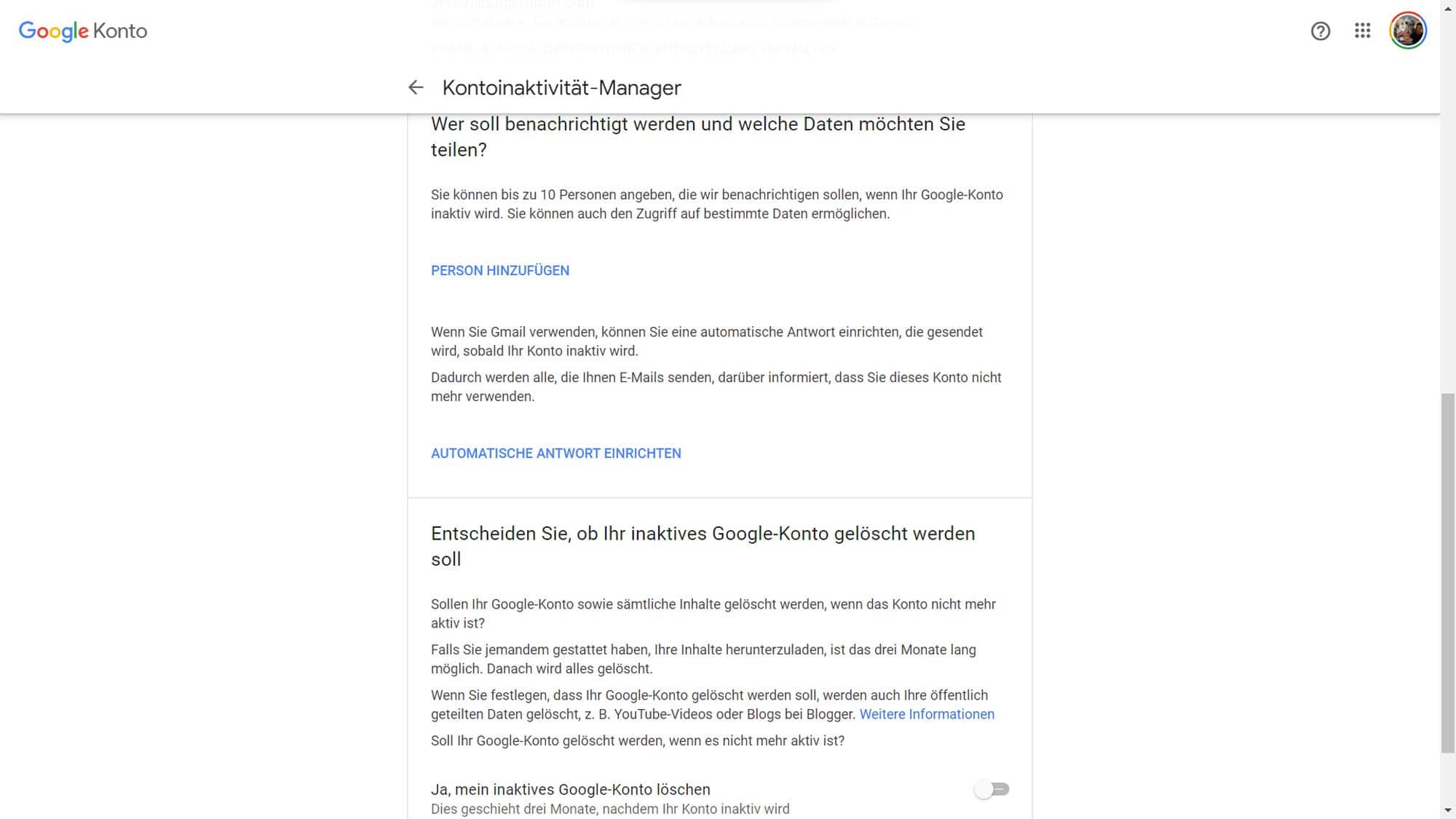Image resolution: width=1456 pixels, height=819 pixels.
Task: Click question 'Soll Ihr Google-Konto gelöscht werden'
Action: pos(638,740)
